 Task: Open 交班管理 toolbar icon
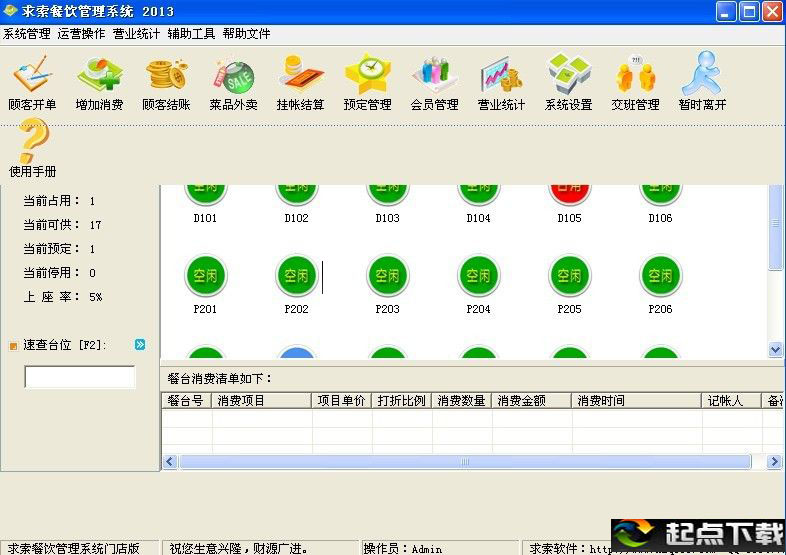[635, 83]
